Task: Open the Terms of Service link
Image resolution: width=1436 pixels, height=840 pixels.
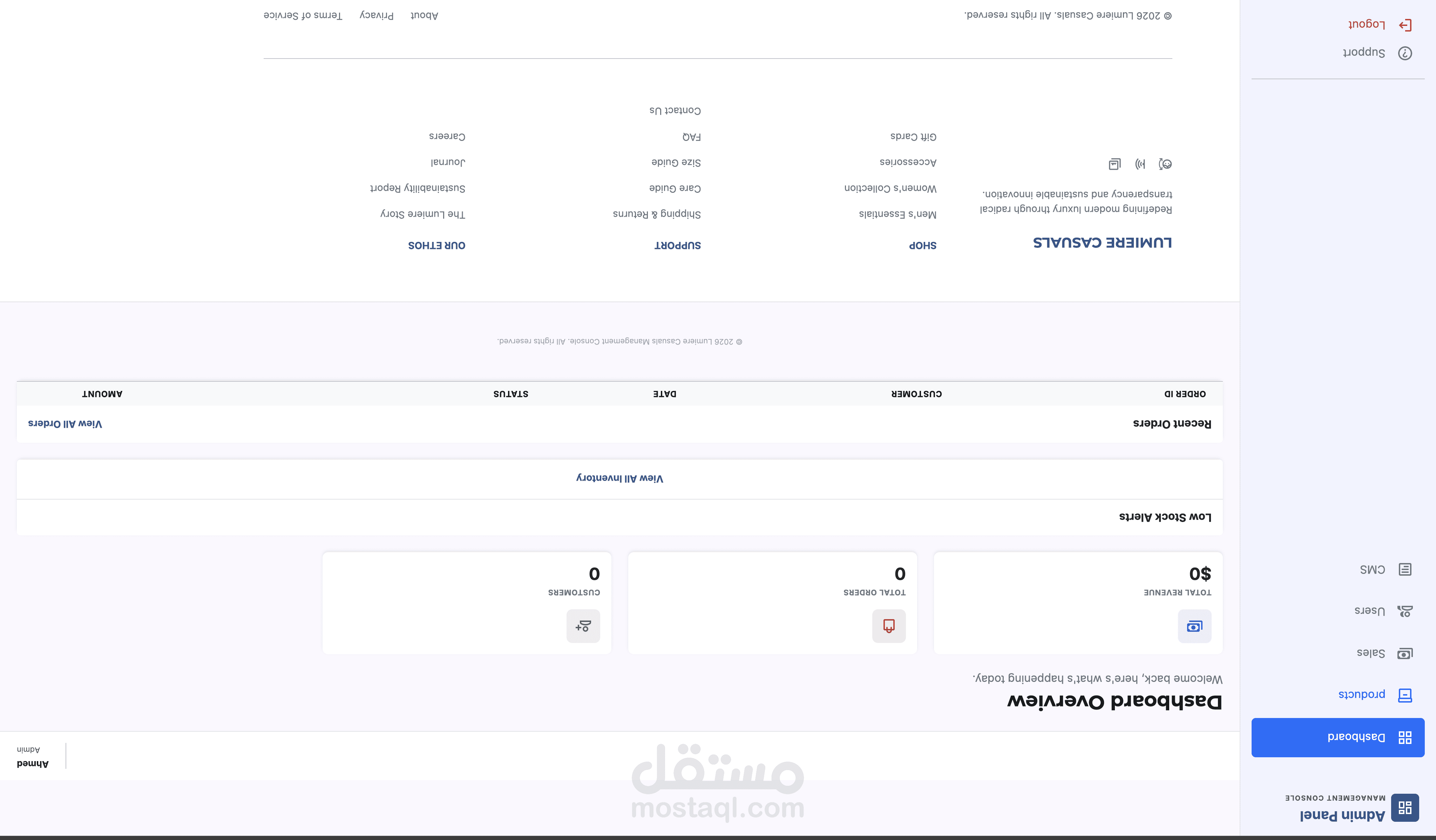Action: point(303,15)
